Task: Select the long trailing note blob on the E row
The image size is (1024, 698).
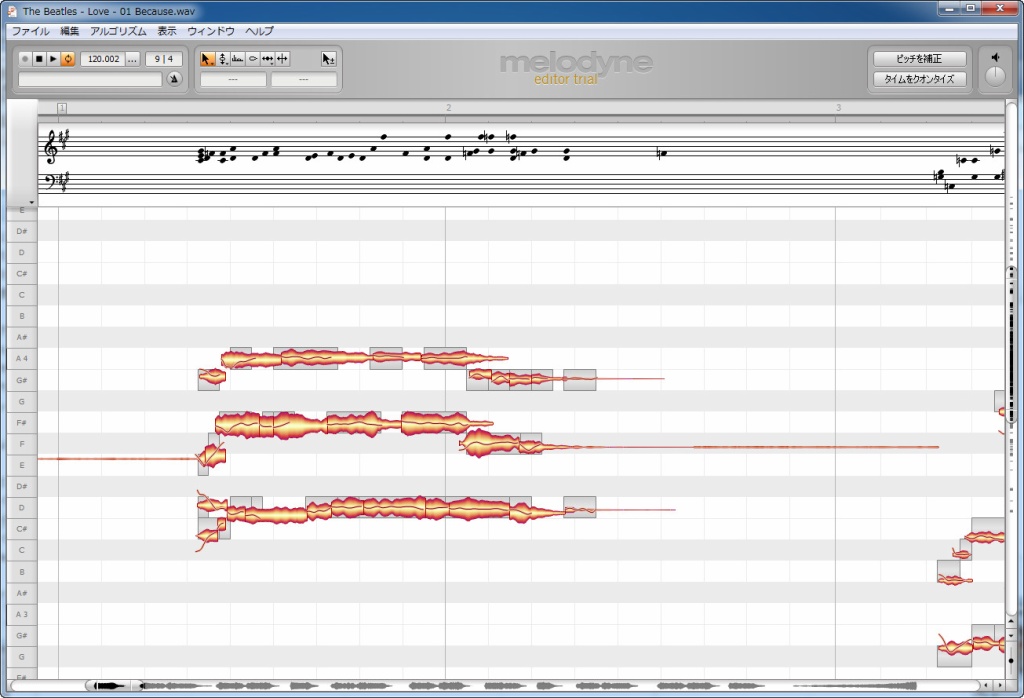Action: [118, 459]
